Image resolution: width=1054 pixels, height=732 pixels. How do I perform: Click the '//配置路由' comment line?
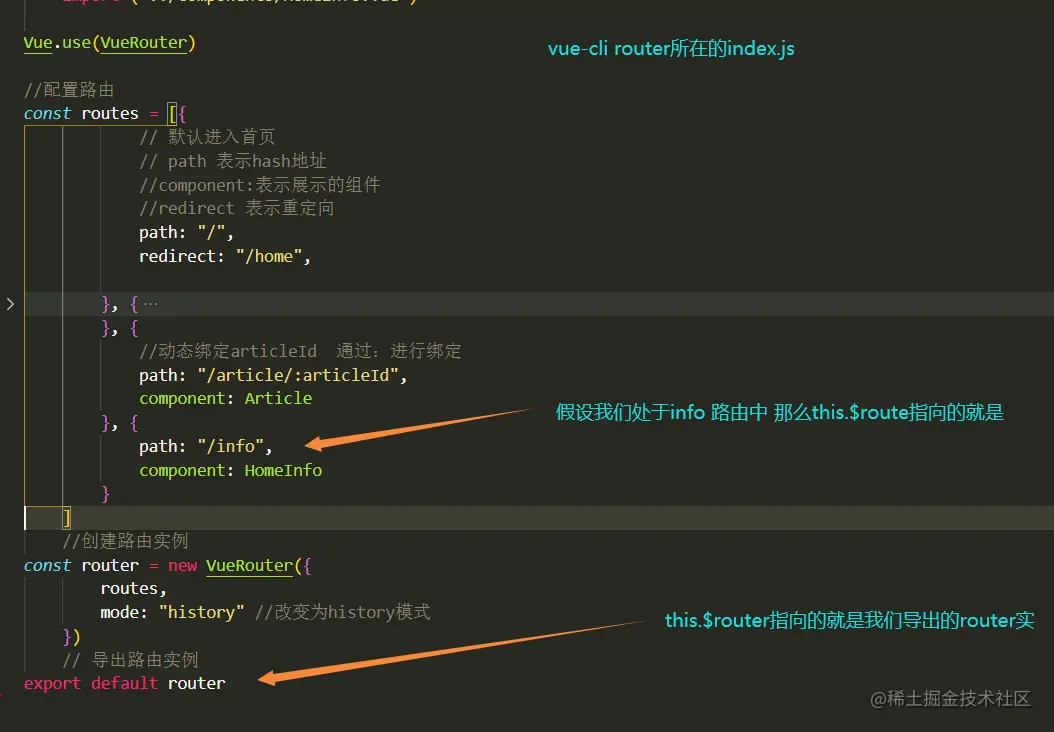69,89
